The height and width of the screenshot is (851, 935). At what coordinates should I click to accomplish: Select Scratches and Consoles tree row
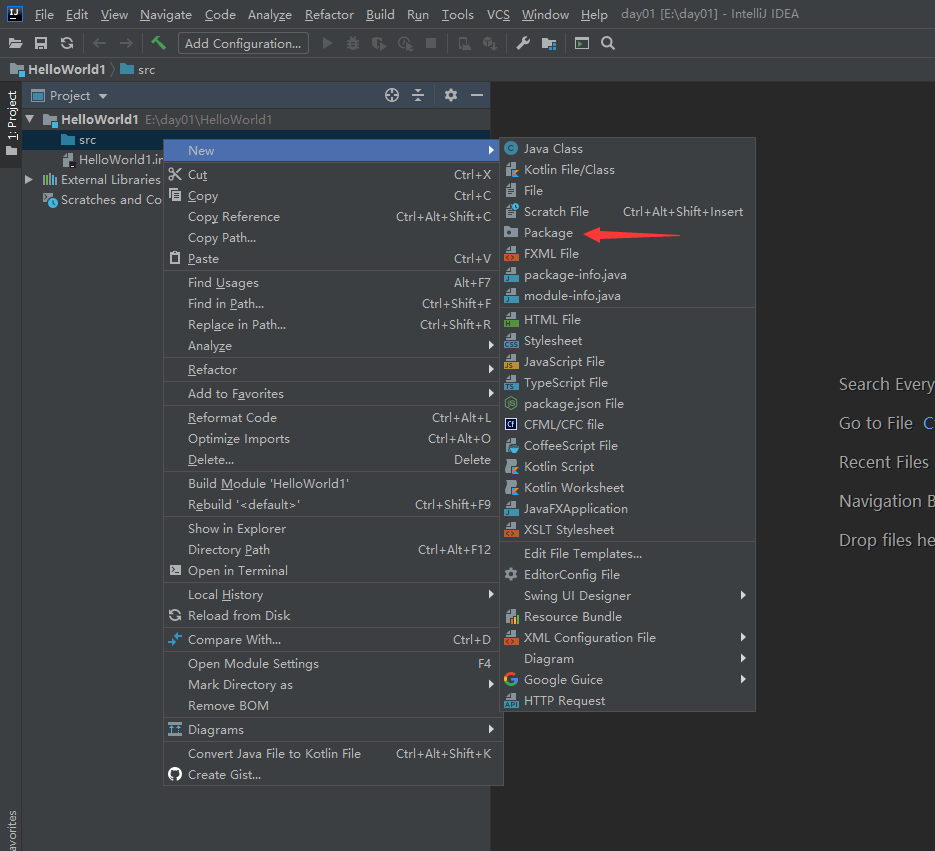click(102, 200)
